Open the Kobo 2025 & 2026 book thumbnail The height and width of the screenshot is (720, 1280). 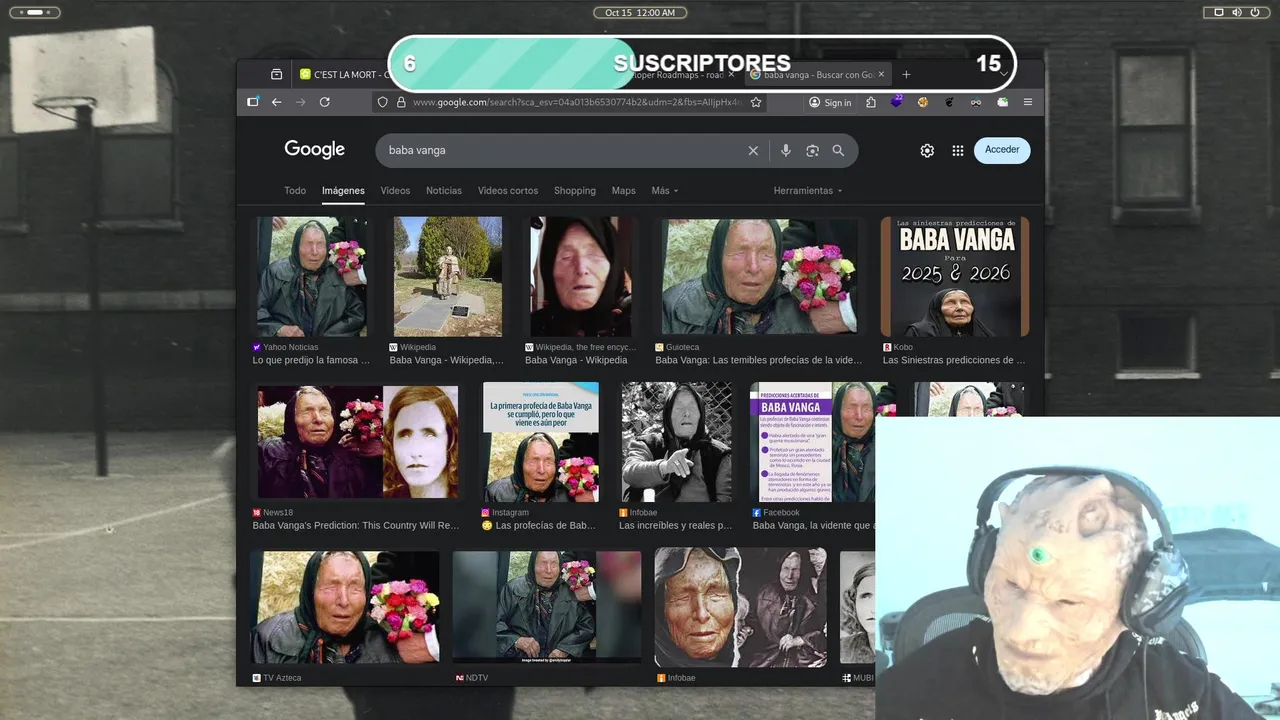tap(954, 277)
